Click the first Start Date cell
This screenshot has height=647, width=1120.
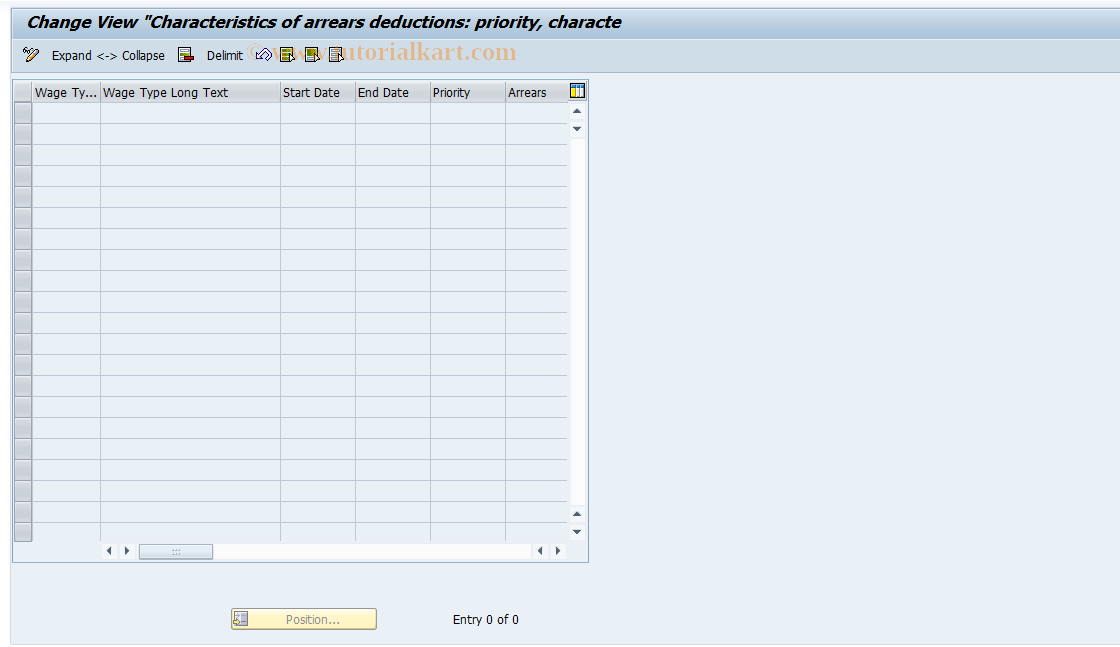coord(318,113)
